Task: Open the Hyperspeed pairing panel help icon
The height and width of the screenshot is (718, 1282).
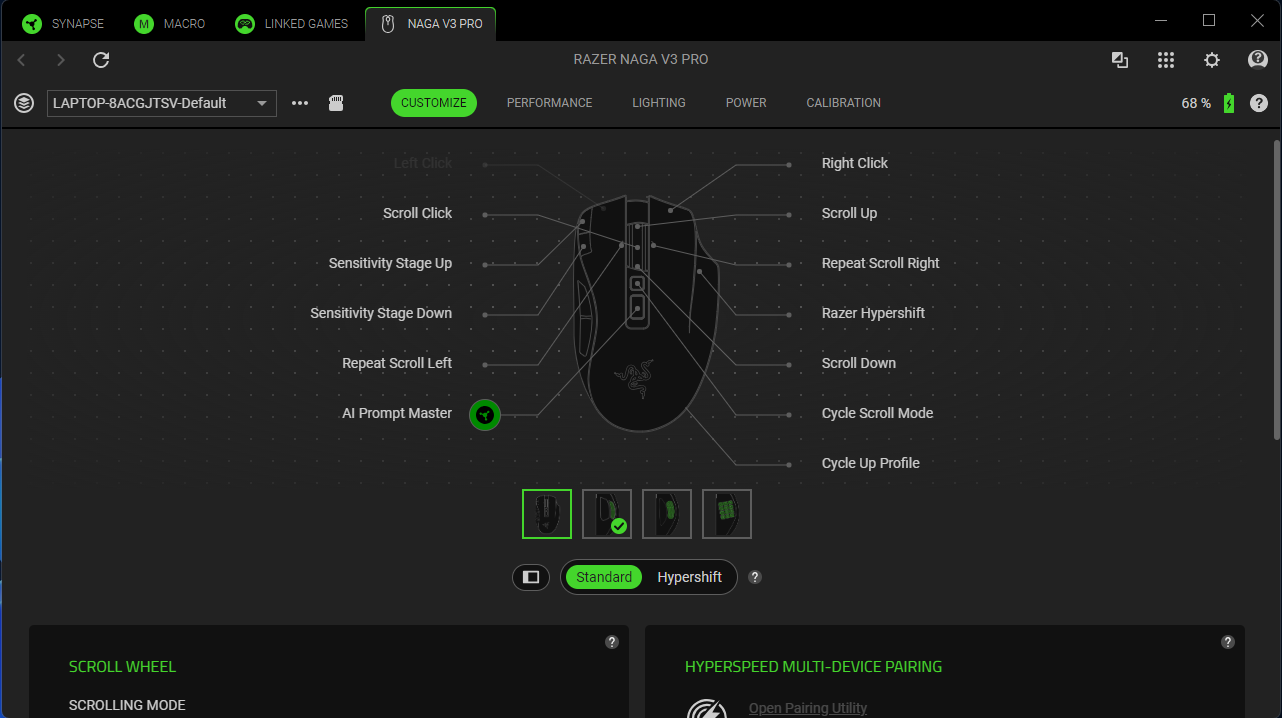Action: pyautogui.click(x=1228, y=642)
